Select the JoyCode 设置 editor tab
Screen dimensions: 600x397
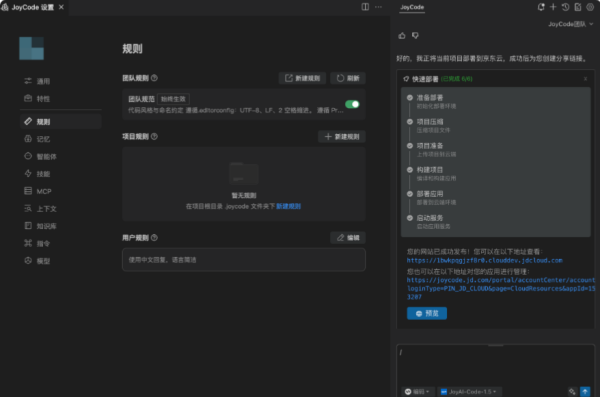tap(33, 7)
